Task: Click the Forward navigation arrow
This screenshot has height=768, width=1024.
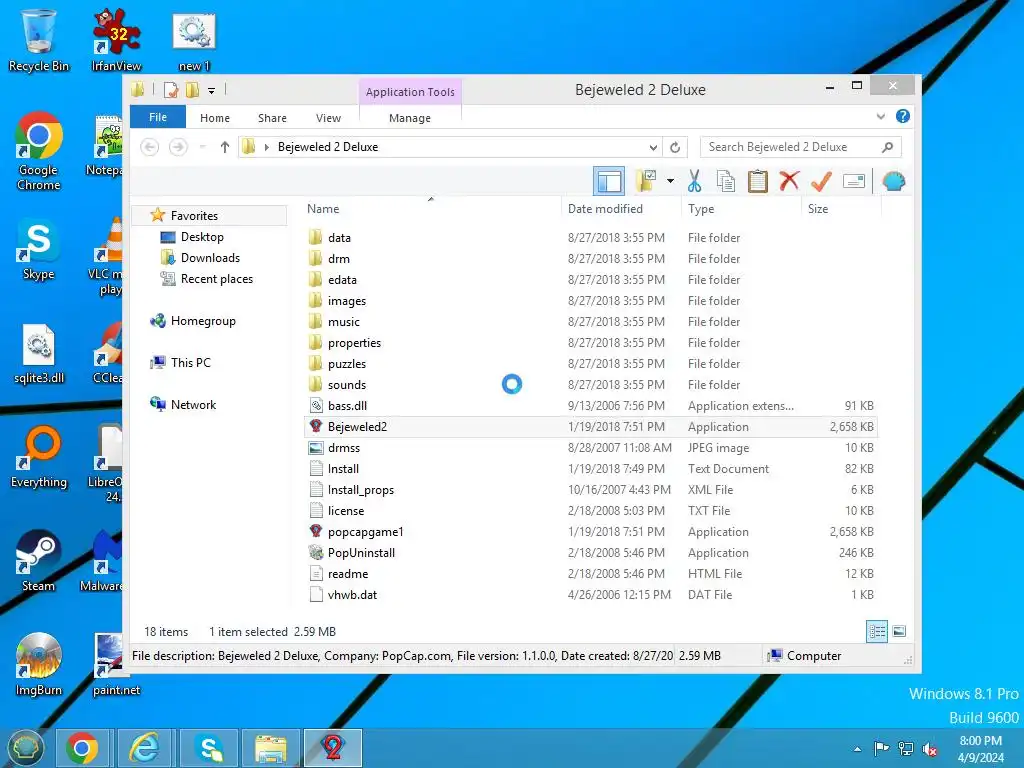Action: click(x=178, y=147)
